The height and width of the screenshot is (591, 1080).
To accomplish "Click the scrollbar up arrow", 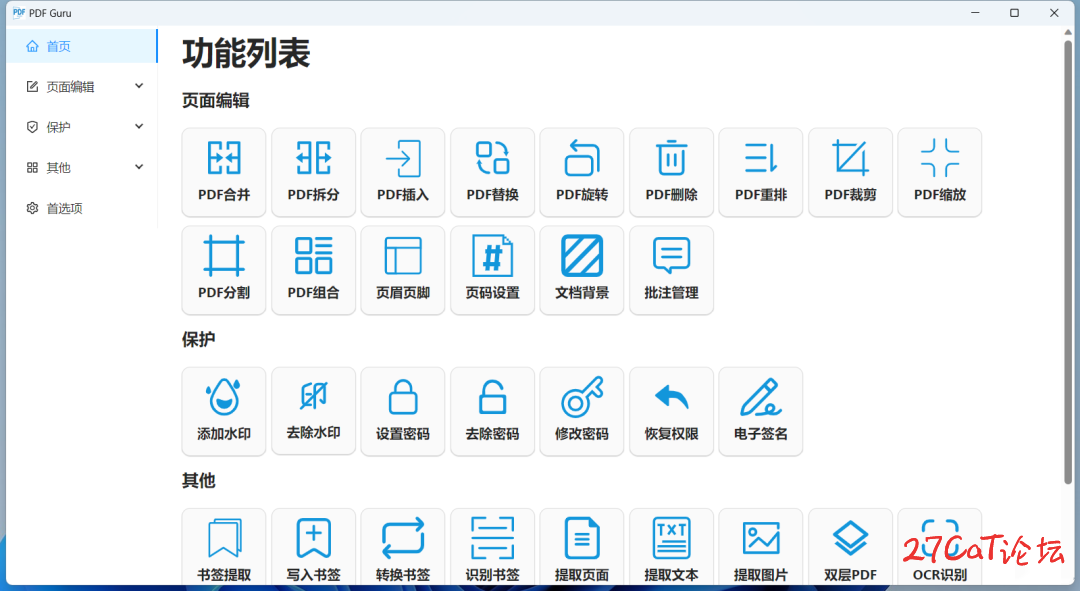I will click(1068, 32).
